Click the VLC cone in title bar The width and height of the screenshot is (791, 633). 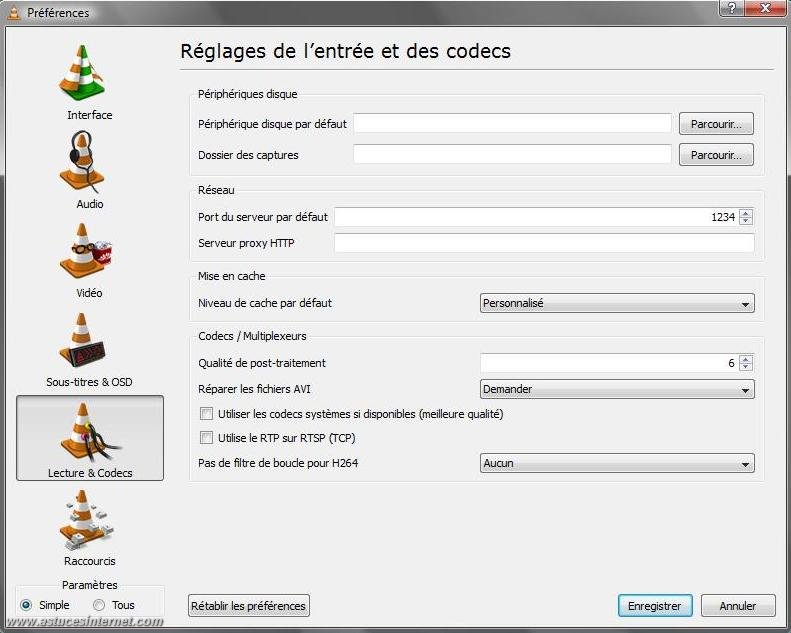point(14,13)
